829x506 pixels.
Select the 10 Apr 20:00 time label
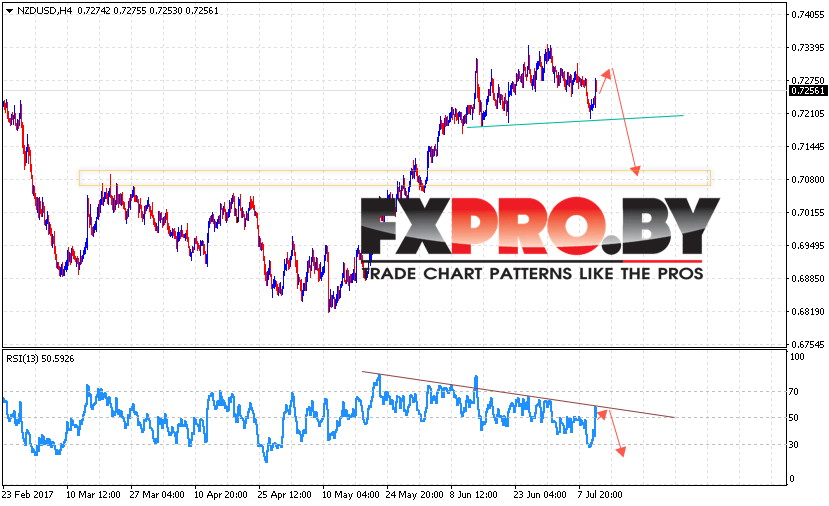point(221,495)
